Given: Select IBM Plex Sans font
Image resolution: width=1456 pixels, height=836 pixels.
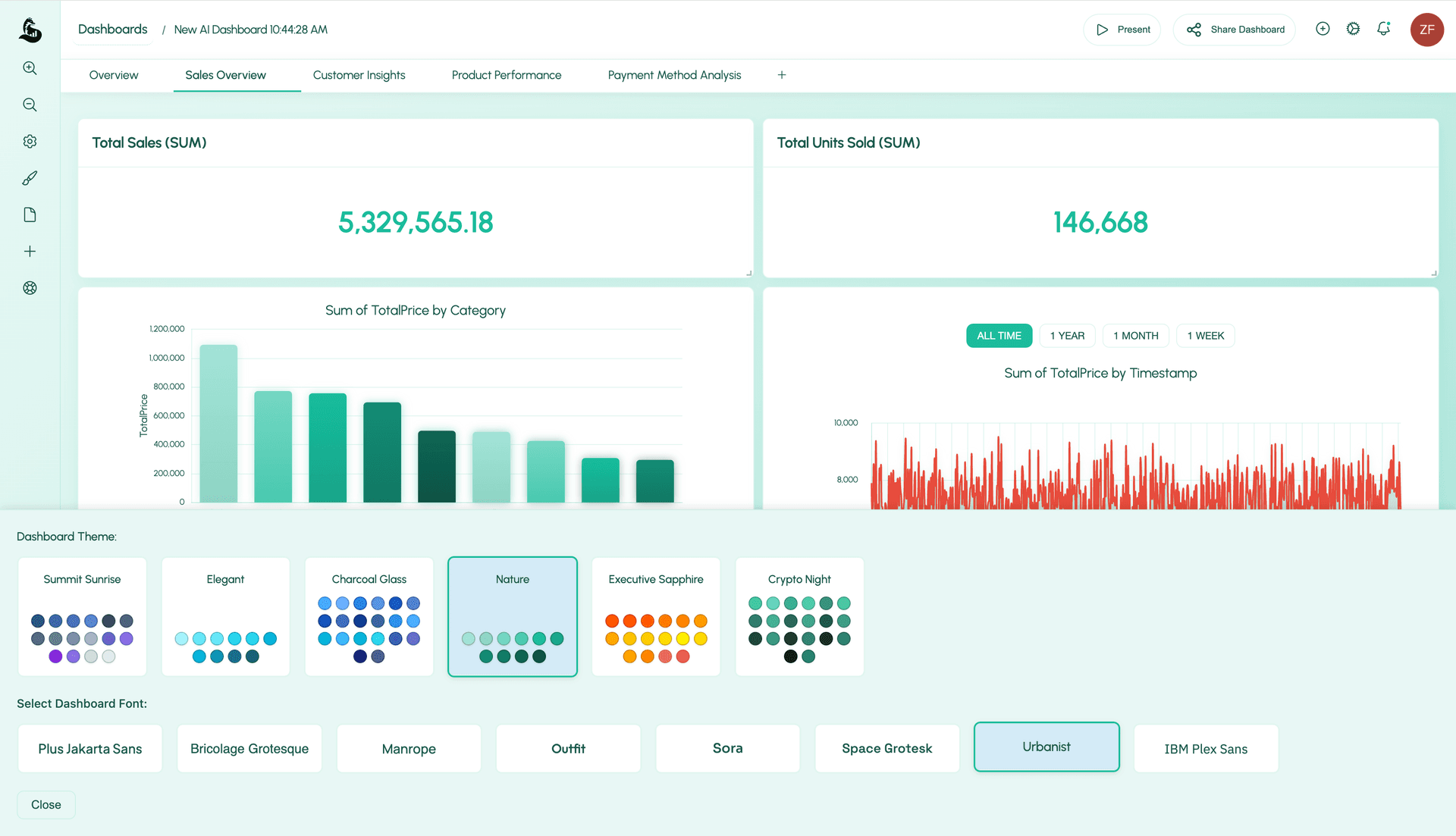Looking at the screenshot, I should [1206, 749].
